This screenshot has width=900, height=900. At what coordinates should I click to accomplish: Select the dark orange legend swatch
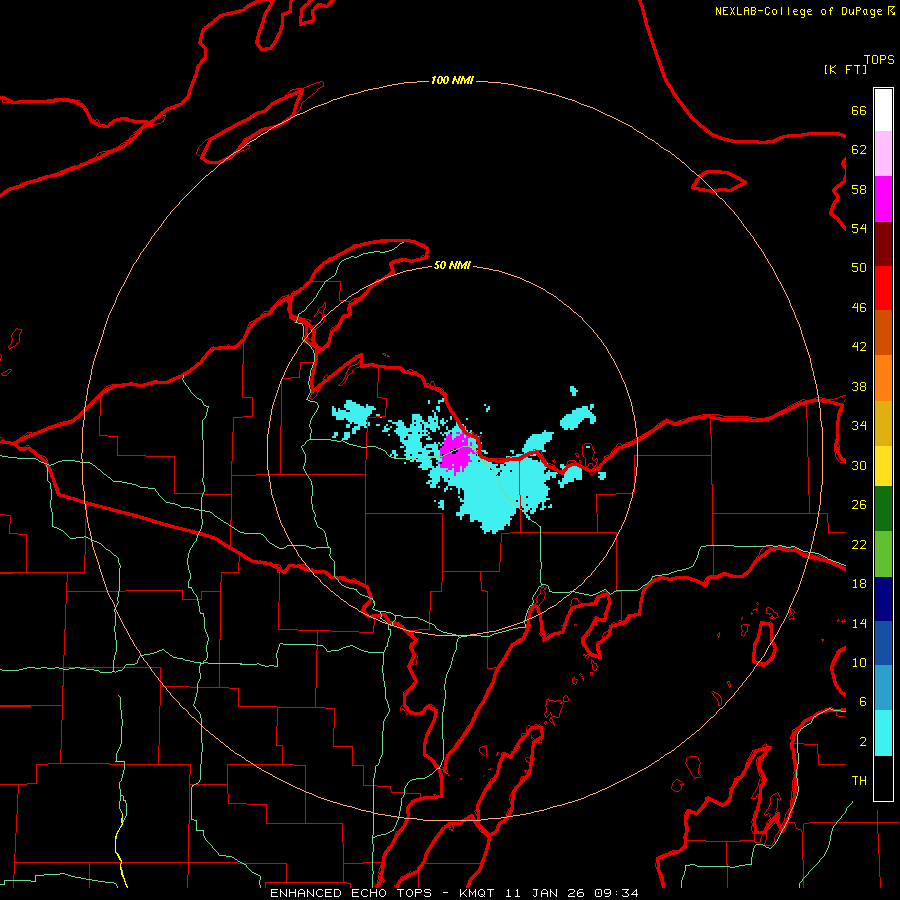(883, 332)
